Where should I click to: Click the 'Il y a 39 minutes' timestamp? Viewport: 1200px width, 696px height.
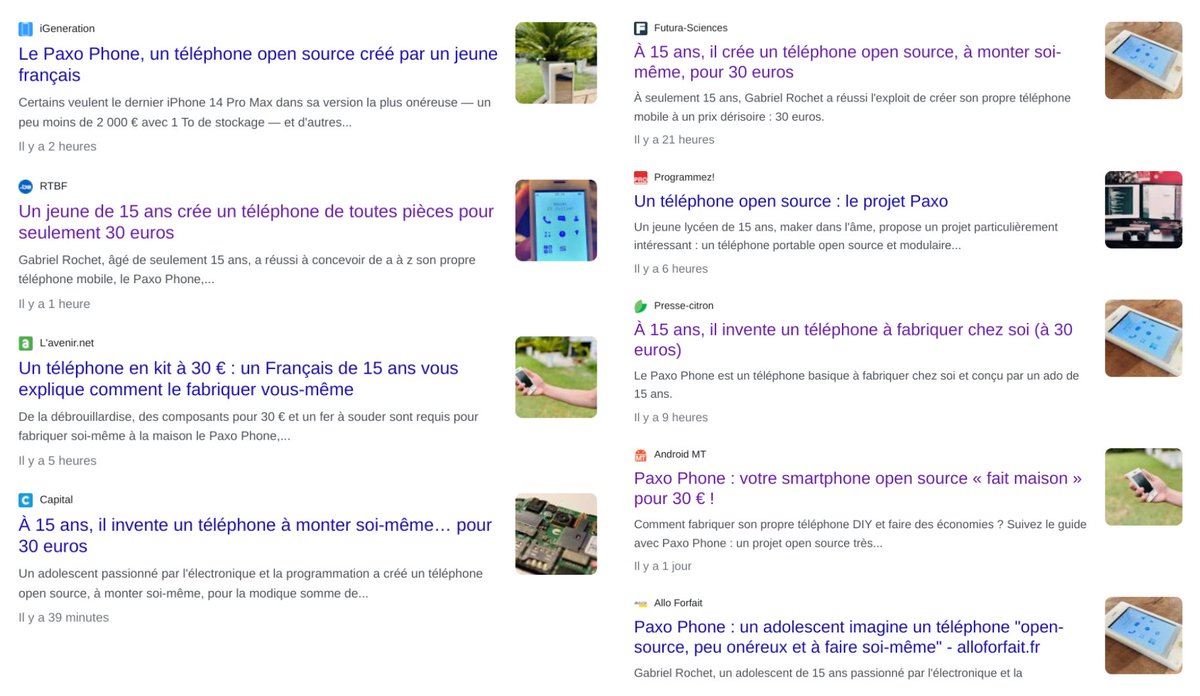63,618
